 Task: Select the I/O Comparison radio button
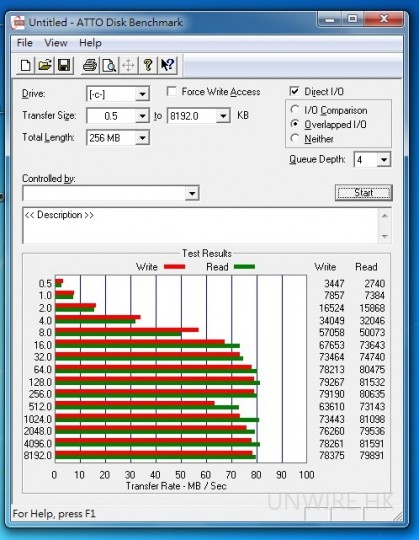click(x=294, y=110)
